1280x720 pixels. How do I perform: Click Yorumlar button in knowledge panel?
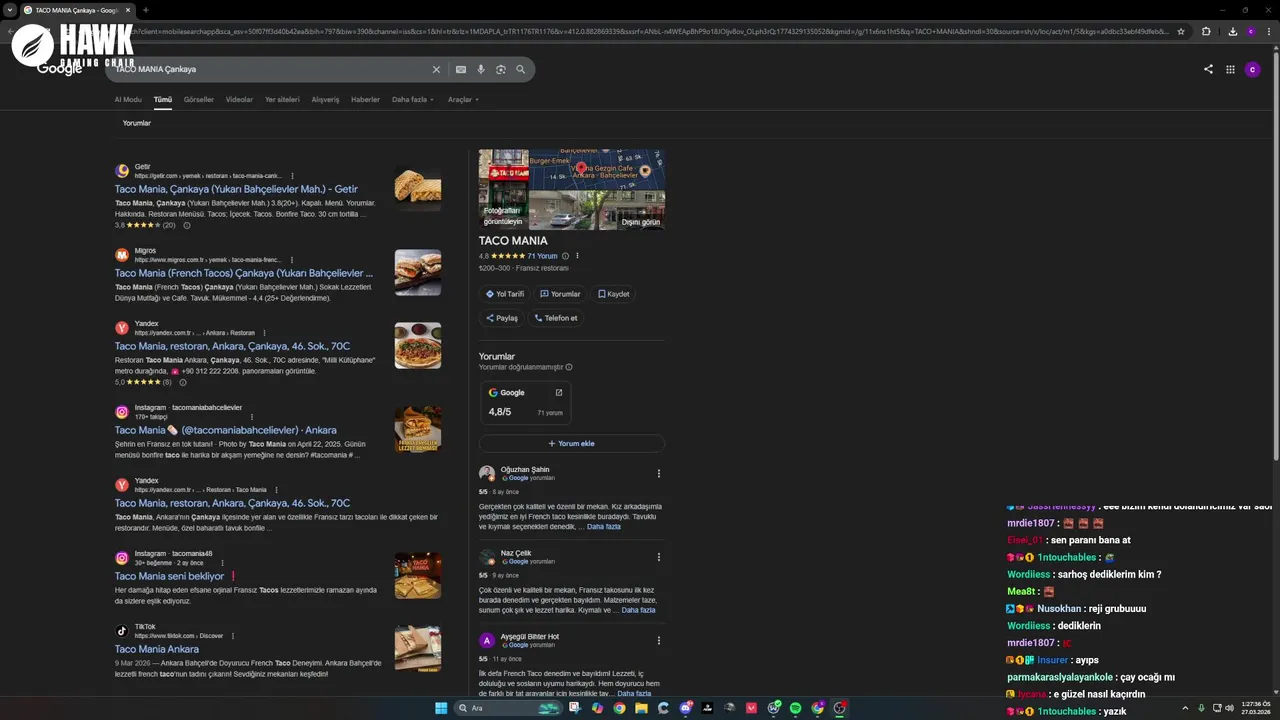coord(560,294)
